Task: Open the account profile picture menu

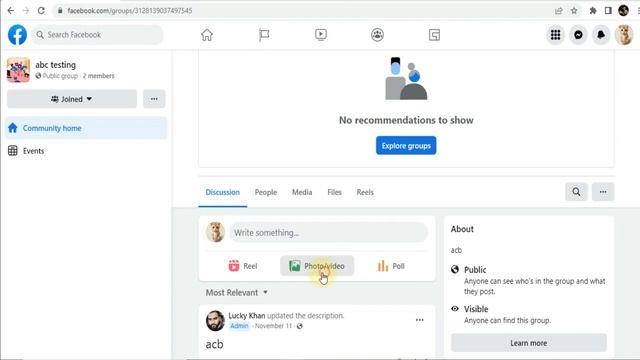Action: click(624, 35)
